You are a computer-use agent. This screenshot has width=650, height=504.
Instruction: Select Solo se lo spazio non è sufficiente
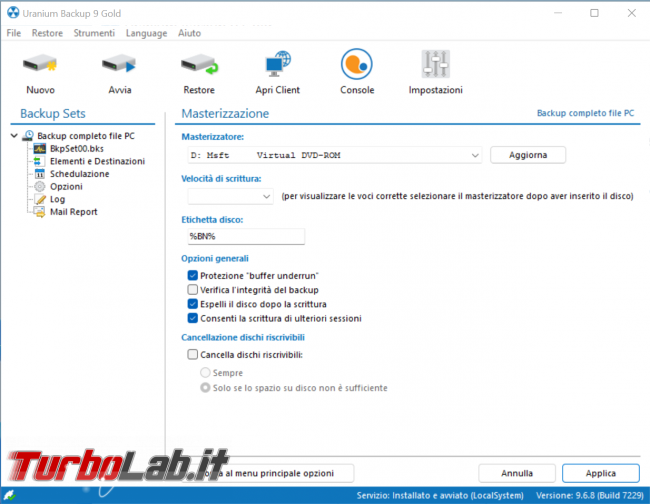(205, 388)
